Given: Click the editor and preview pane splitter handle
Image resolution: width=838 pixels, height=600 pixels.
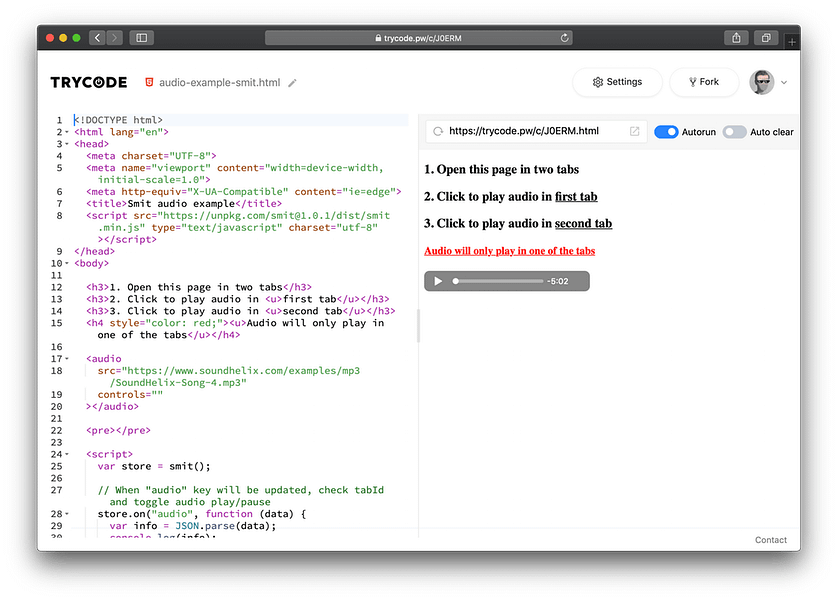Looking at the screenshot, I should [418, 326].
